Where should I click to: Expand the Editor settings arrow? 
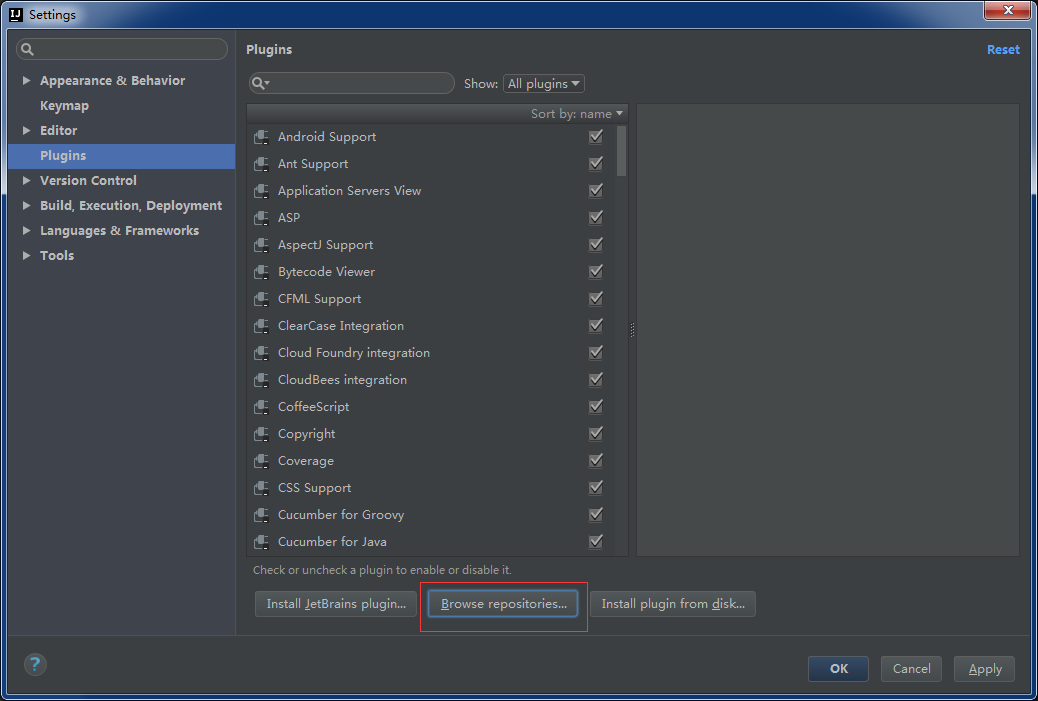click(26, 130)
